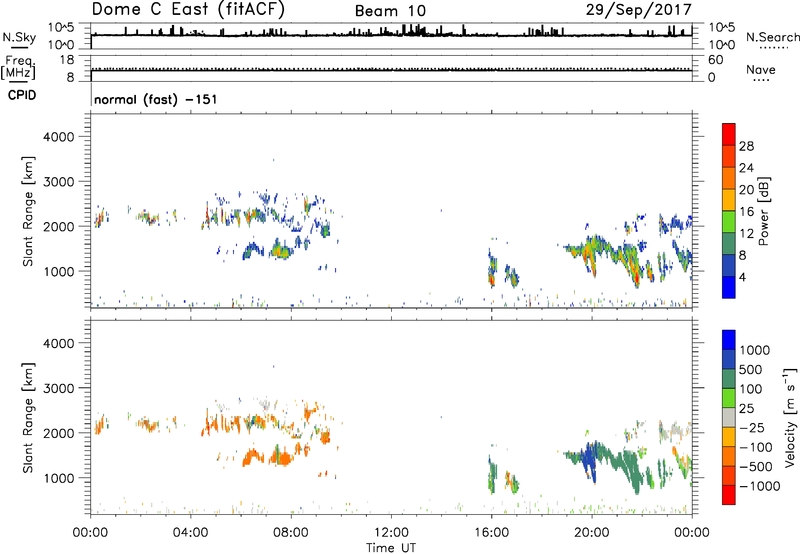
Task: Click the '18' tick on frequency axis
Action: point(67,60)
